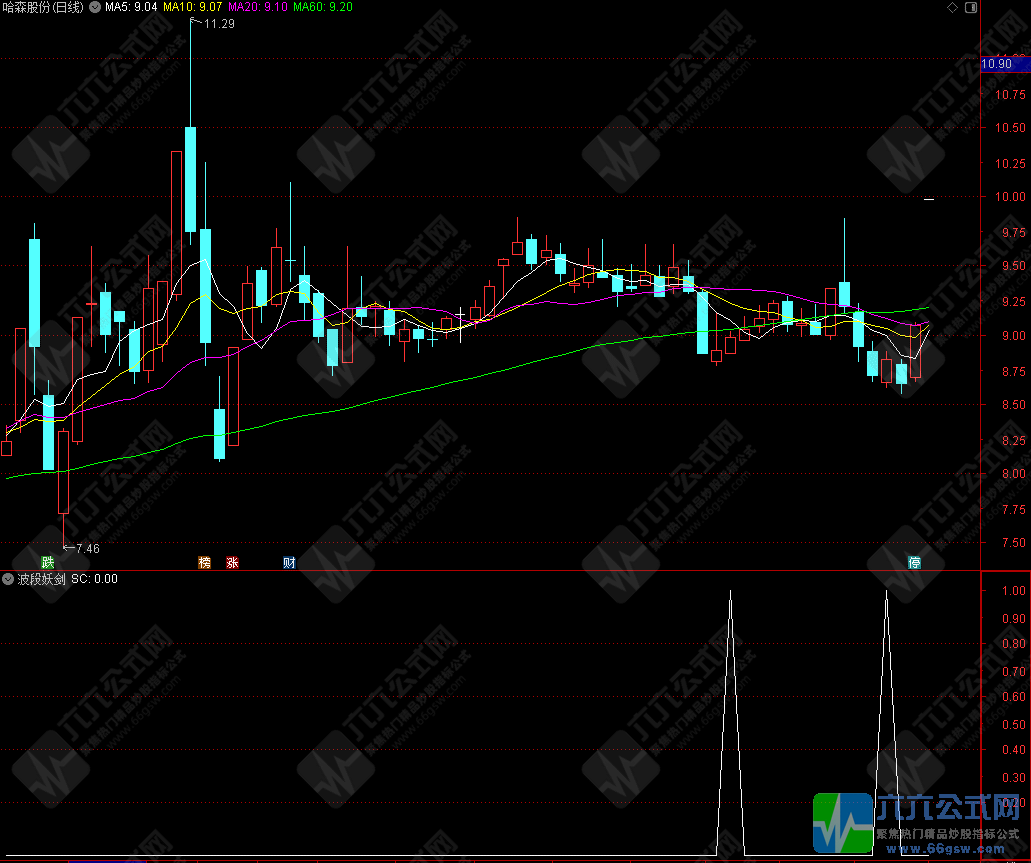
Task: Click the 8.00 price axis label
Action: pos(1013,474)
